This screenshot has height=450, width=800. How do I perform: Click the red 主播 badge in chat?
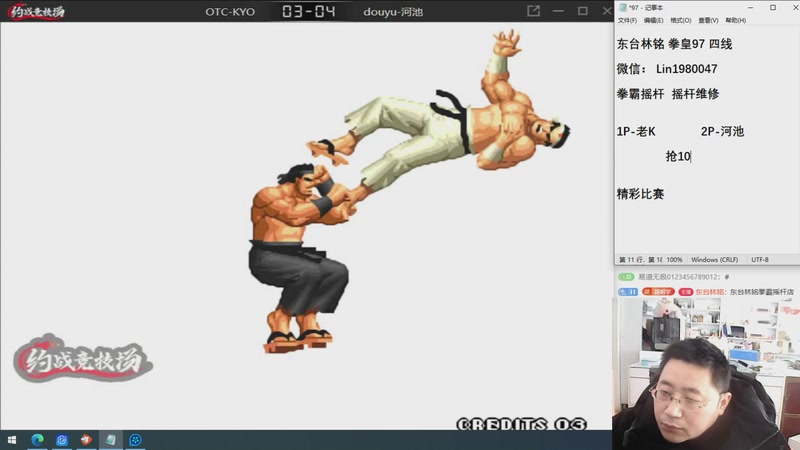pos(685,292)
